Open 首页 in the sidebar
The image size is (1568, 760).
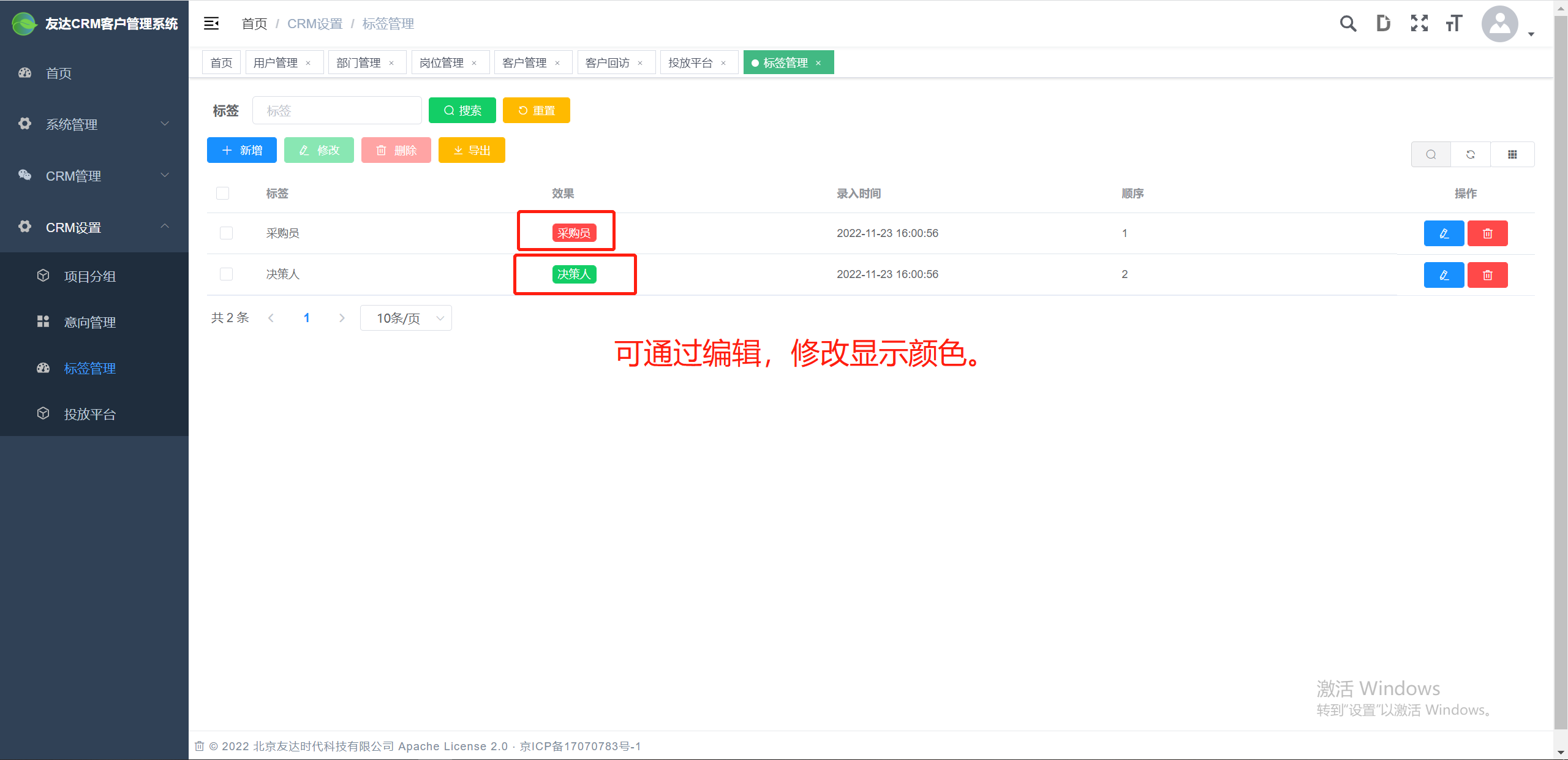pyautogui.click(x=94, y=73)
